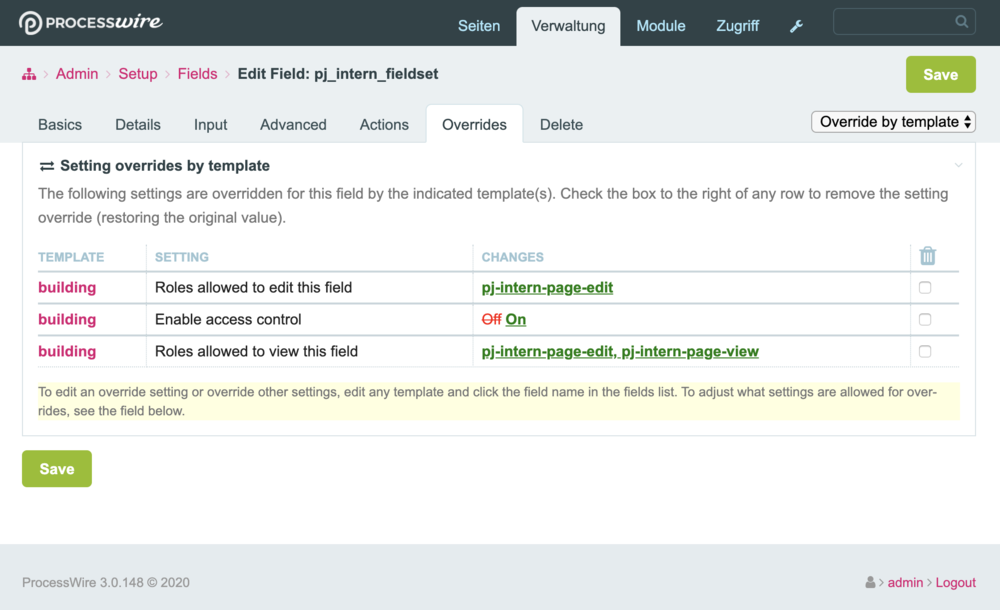The height and width of the screenshot is (610, 1000).
Task: Open the Verwaltung menu
Action: pyautogui.click(x=568, y=26)
